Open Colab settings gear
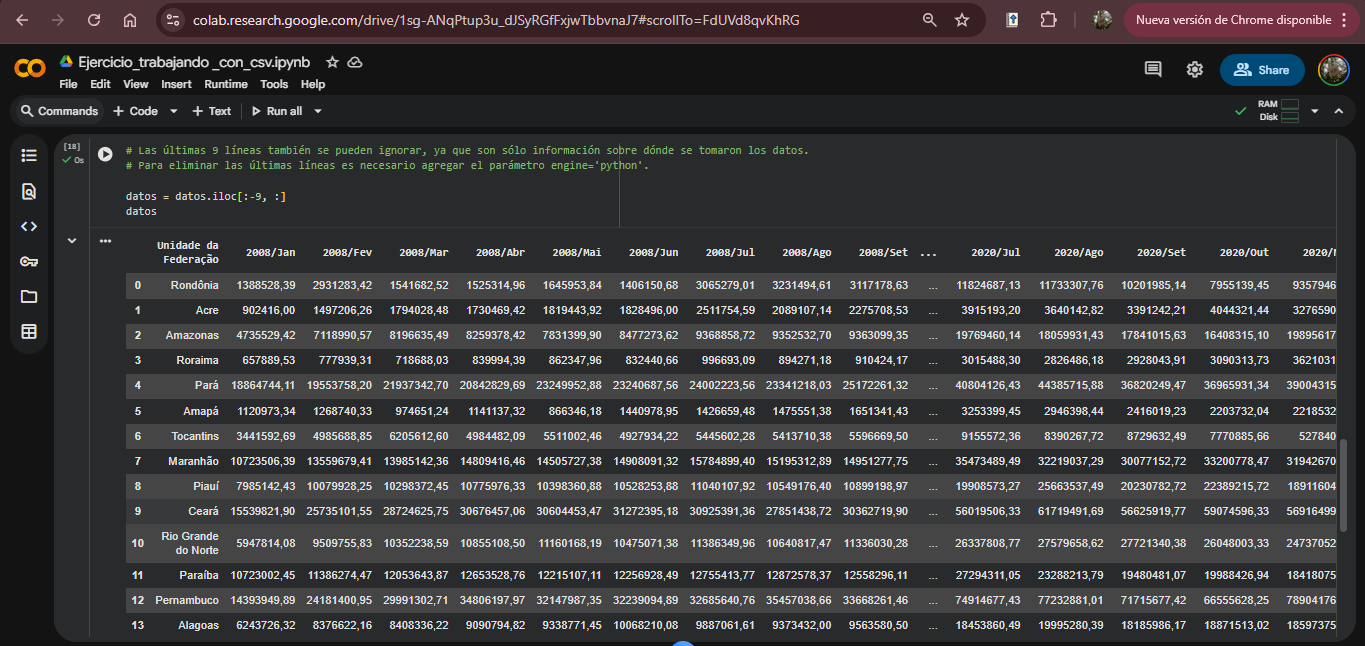 1194,70
